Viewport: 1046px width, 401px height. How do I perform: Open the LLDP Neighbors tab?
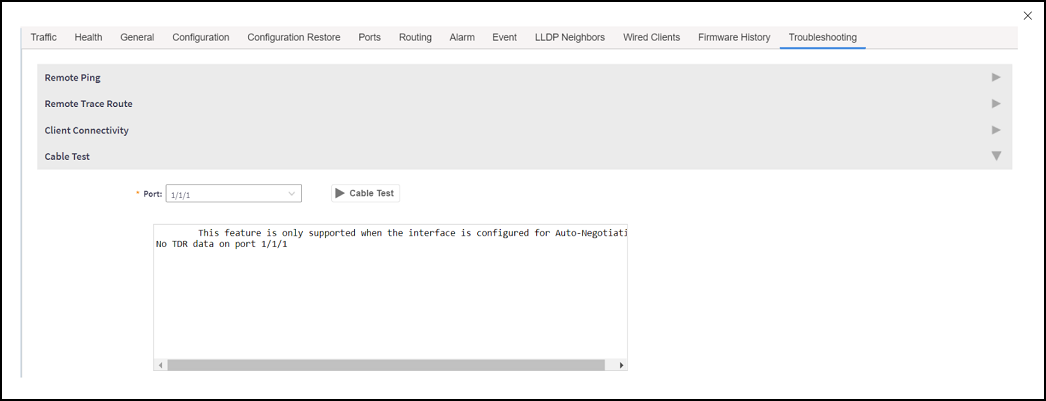pos(570,37)
